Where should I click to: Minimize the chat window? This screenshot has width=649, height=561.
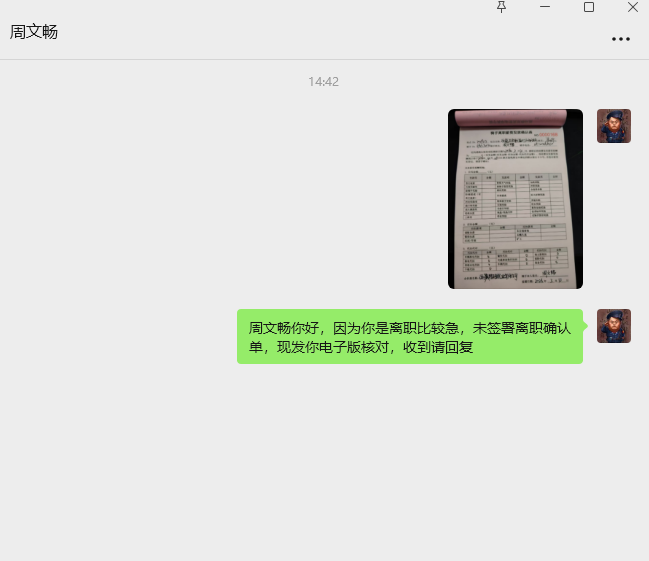pos(545,7)
